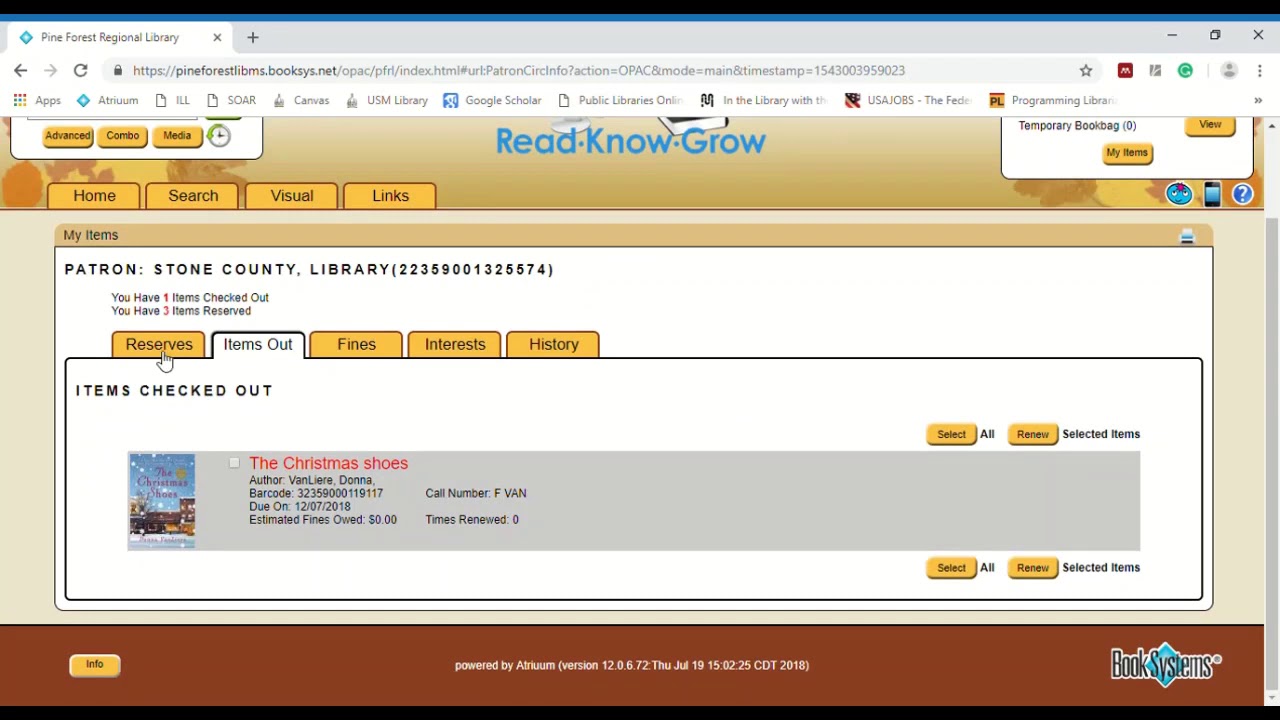
Task: Open the USM Library bookmark
Action: coord(386,100)
